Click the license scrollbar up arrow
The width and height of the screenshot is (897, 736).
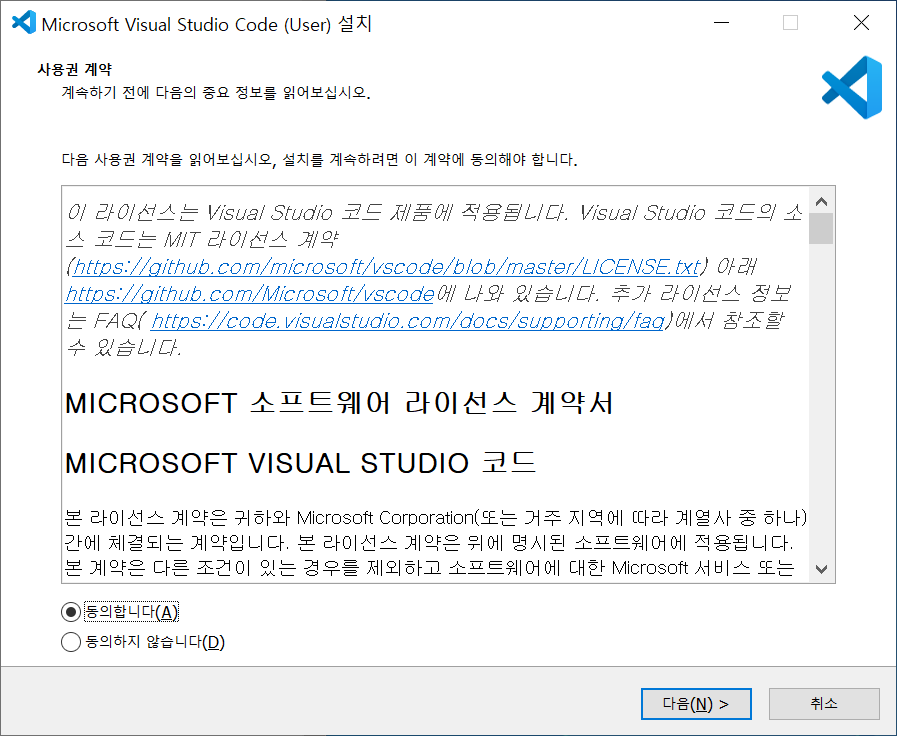point(821,201)
